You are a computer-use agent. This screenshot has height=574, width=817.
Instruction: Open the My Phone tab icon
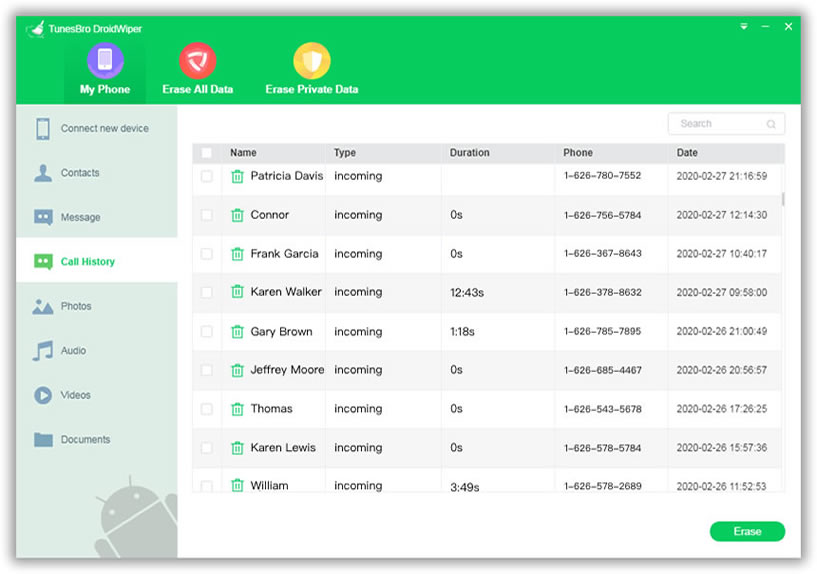click(105, 62)
